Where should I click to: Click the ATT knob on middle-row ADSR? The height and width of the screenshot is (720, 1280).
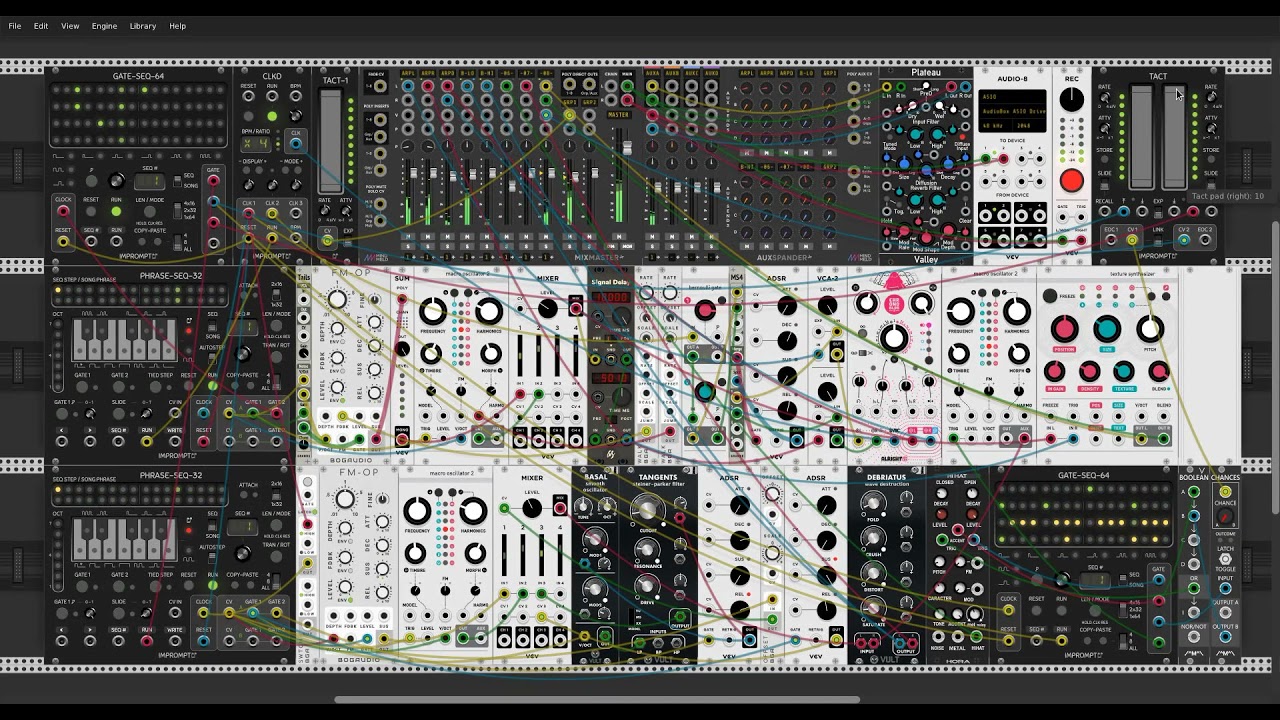(x=787, y=306)
